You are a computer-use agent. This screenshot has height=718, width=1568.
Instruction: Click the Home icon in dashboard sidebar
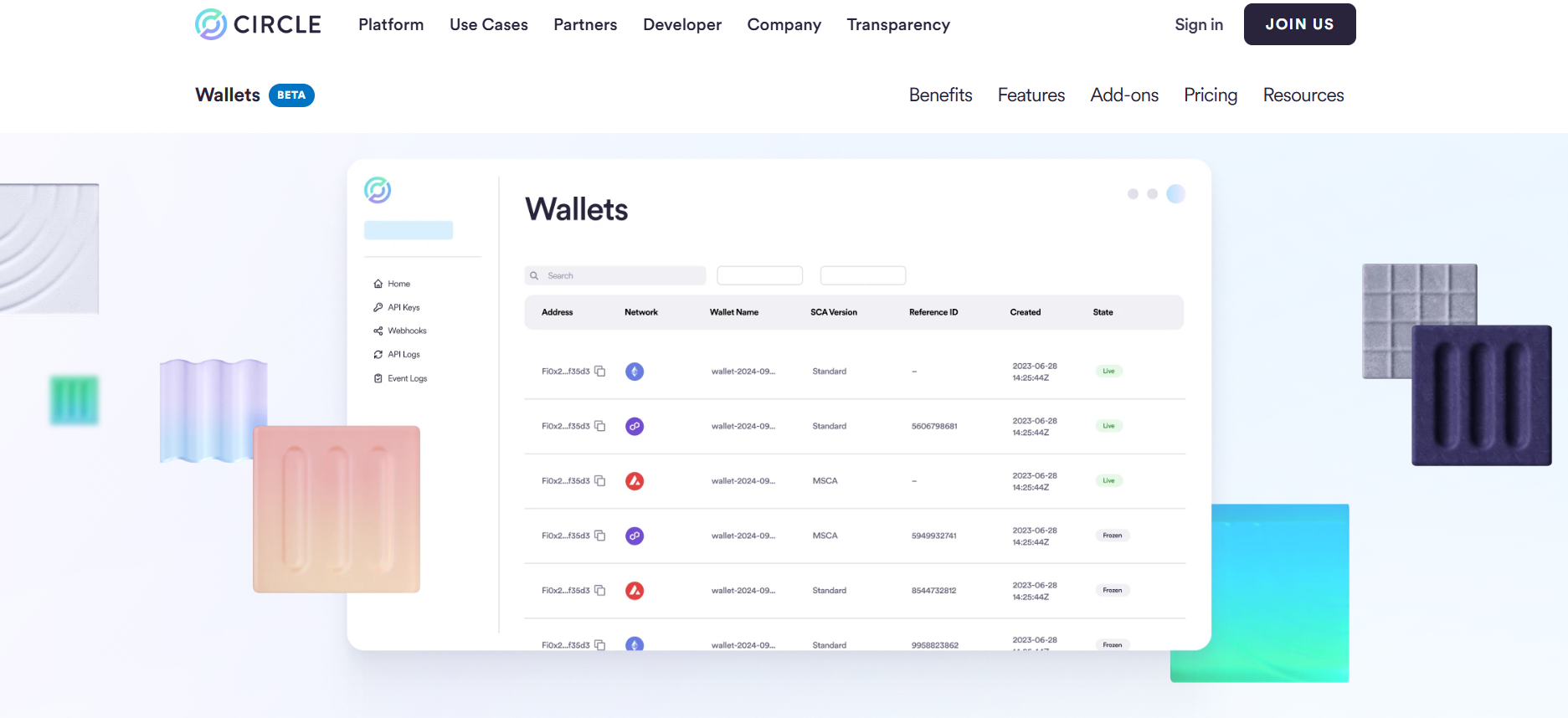click(x=378, y=284)
